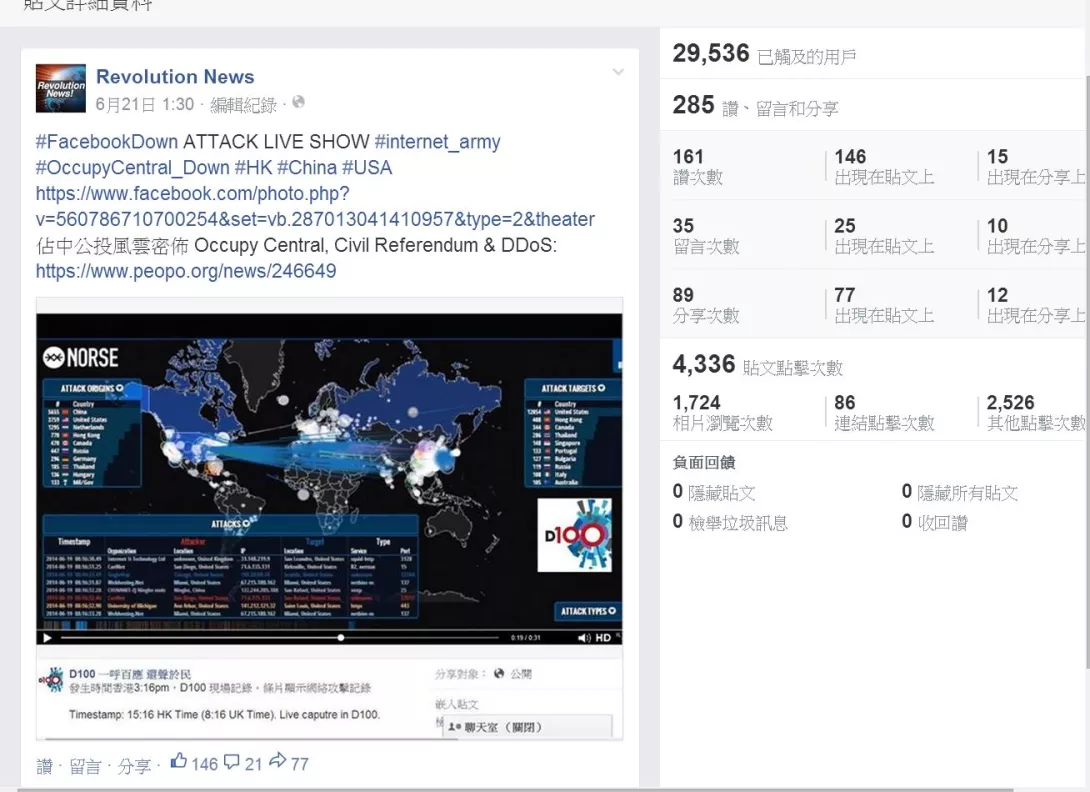Click 86 連結點擊次數 stat
This screenshot has width=1090, height=792.
(884, 412)
